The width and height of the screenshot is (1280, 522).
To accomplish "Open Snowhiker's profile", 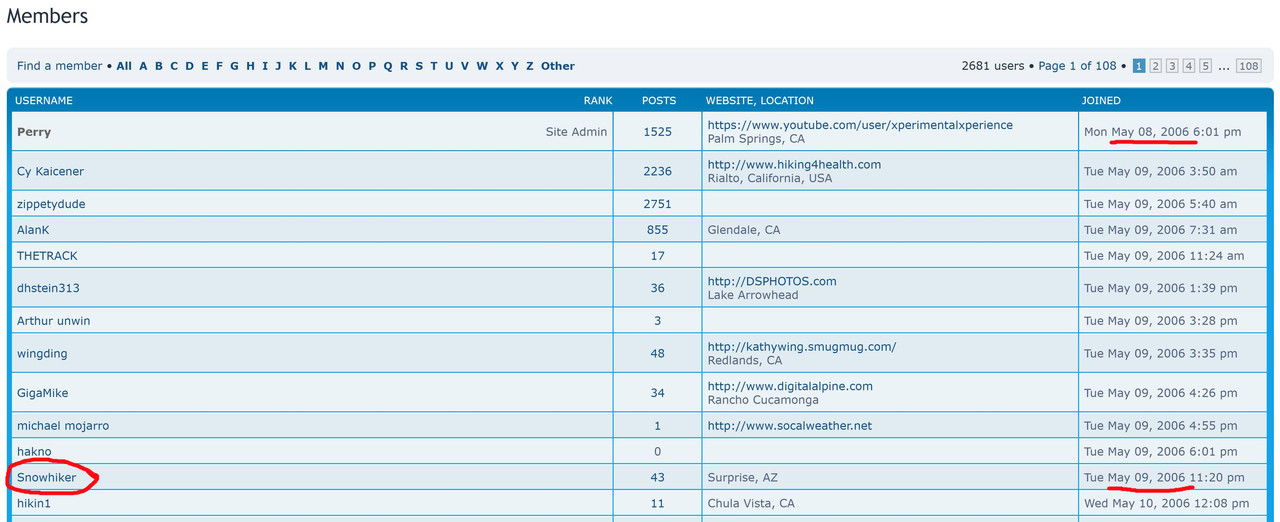I will point(46,478).
